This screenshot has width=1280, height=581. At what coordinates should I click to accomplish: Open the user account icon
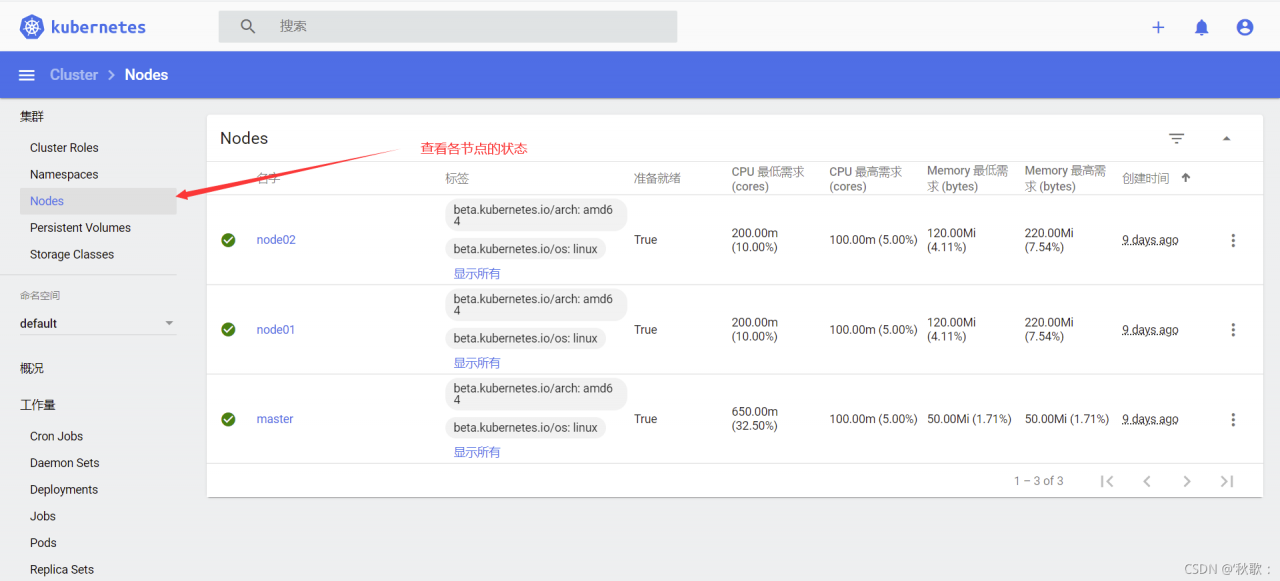[1245, 27]
